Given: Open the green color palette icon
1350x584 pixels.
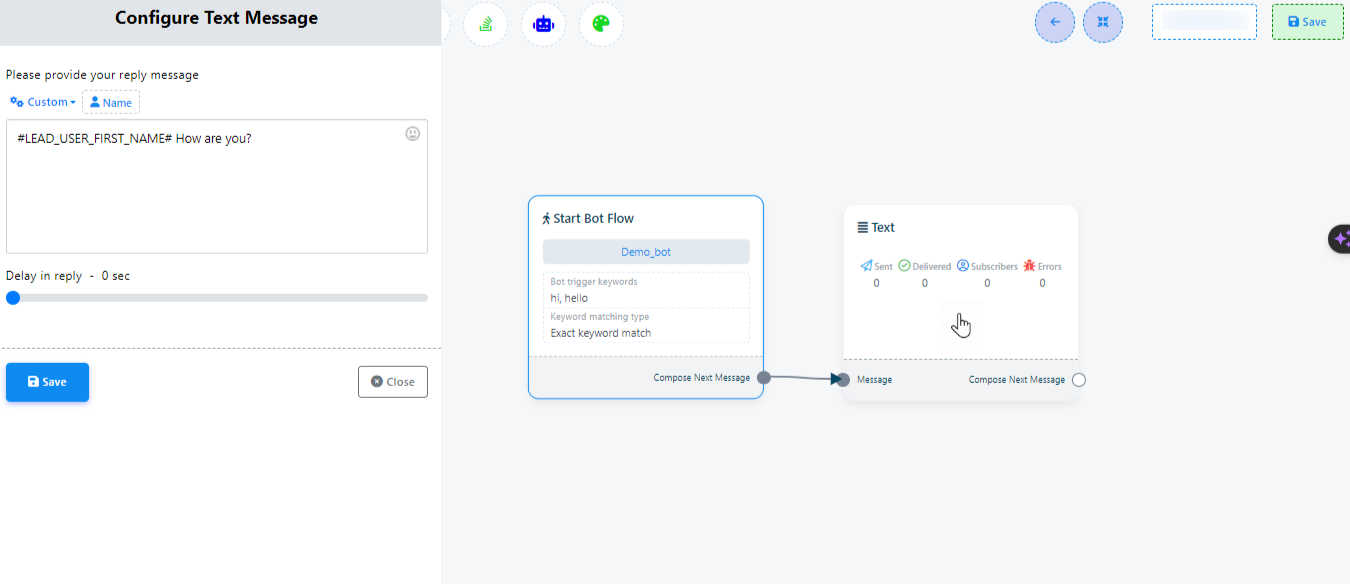Looking at the screenshot, I should pos(601,24).
